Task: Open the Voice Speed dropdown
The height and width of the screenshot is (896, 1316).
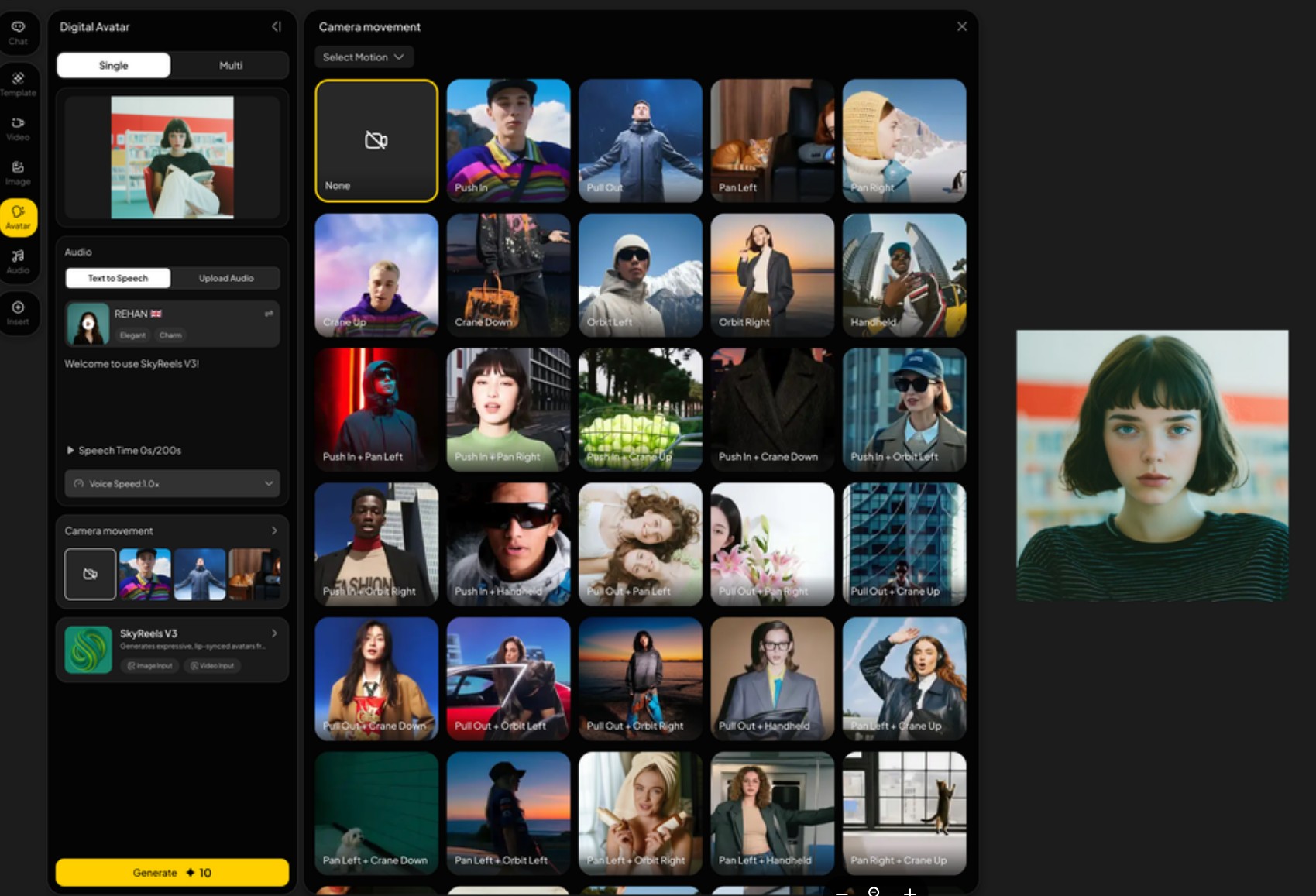Action: click(x=173, y=483)
